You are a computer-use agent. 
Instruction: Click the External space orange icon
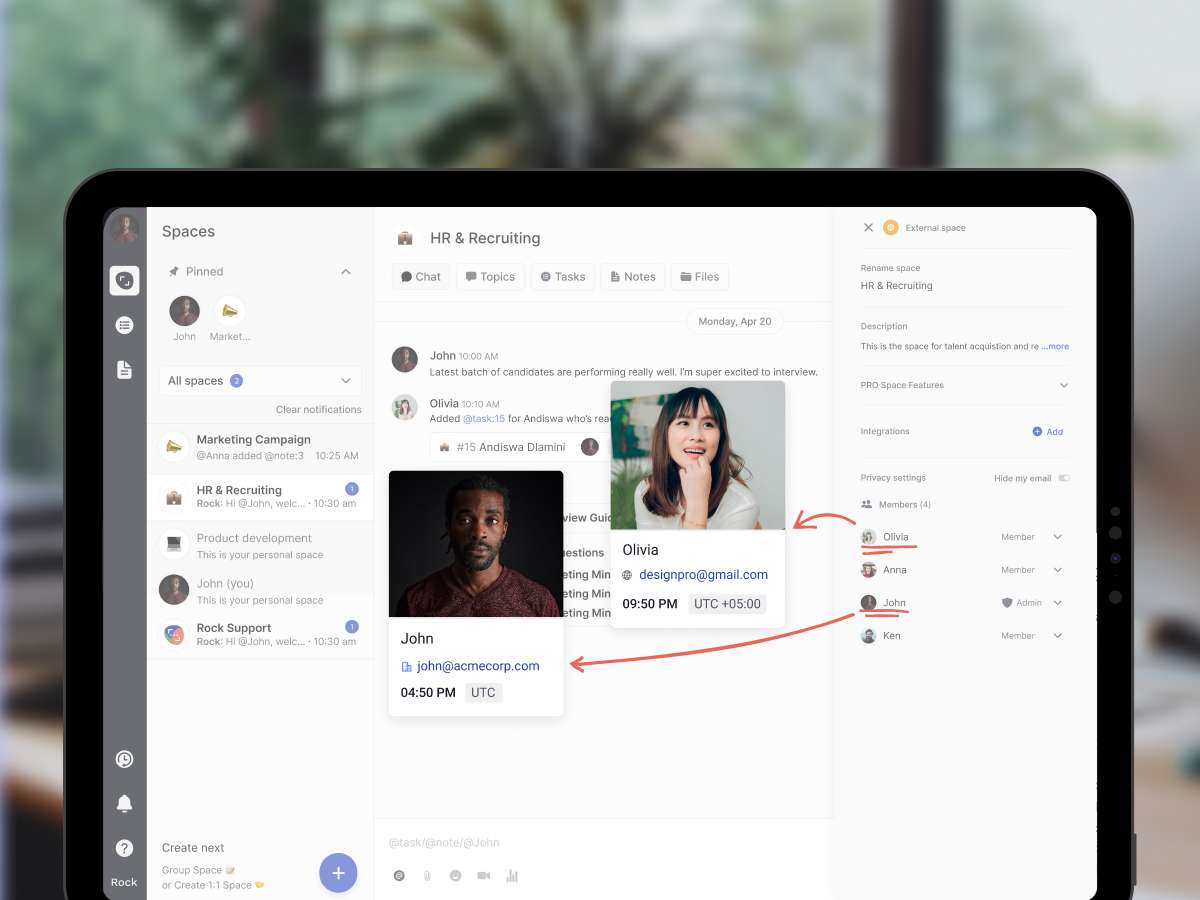890,228
